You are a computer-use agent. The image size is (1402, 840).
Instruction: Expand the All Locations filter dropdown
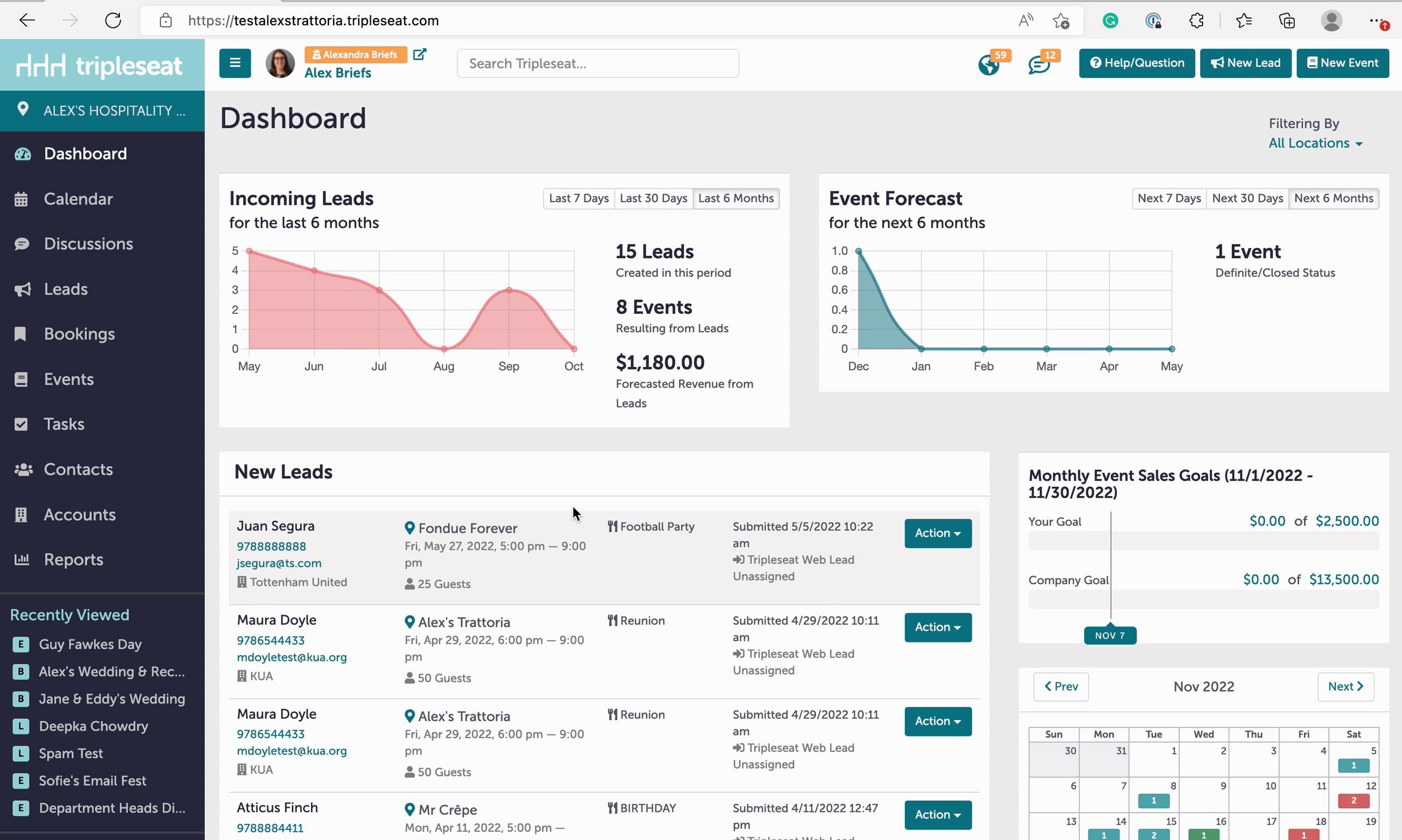[1315, 143]
